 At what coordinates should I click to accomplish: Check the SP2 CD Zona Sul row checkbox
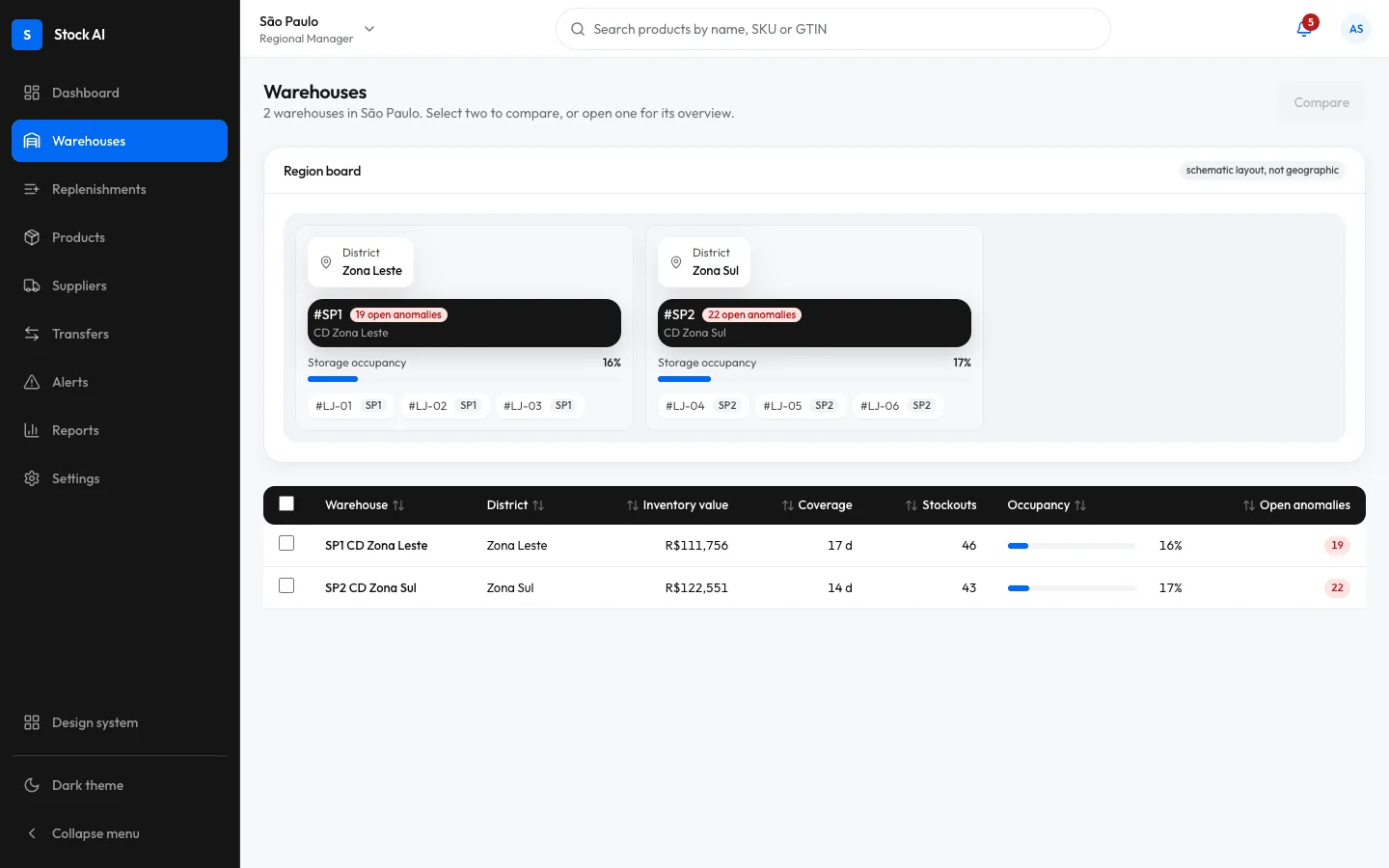point(286,585)
